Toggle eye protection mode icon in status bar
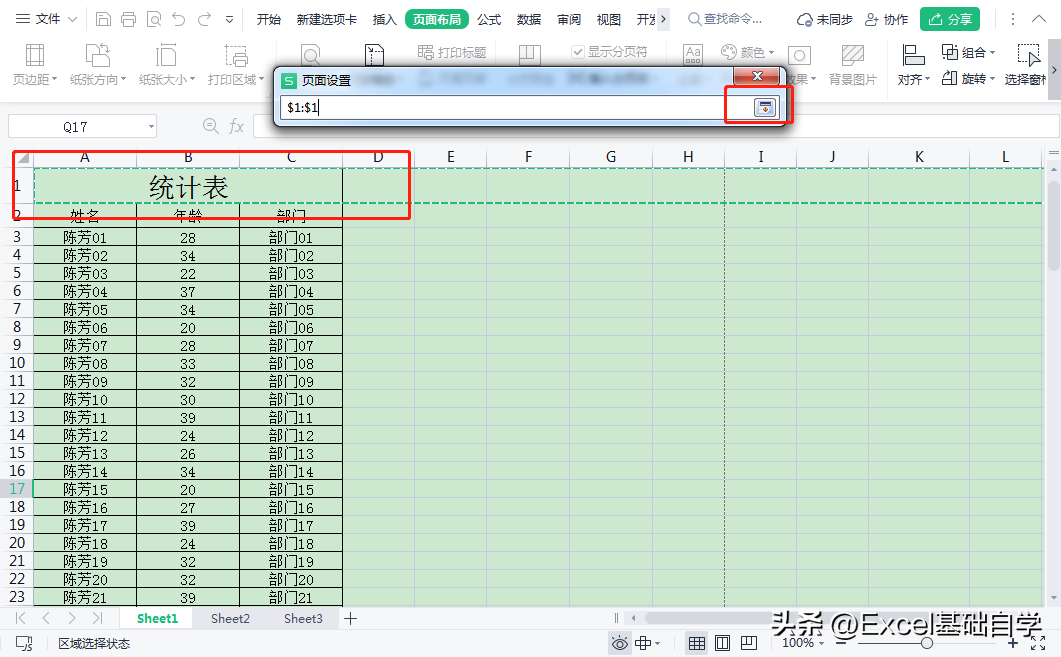1061x657 pixels. click(620, 643)
